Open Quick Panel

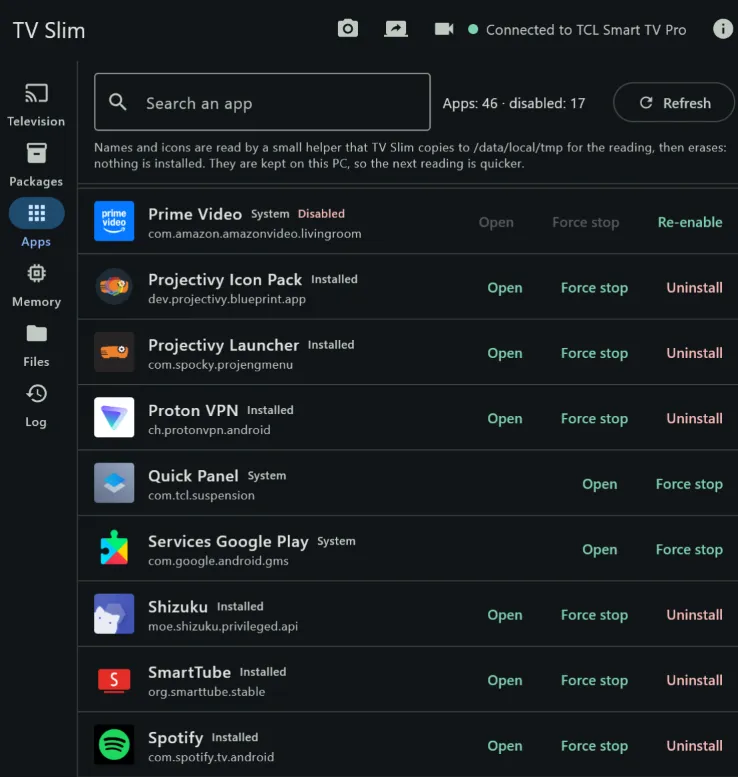coord(600,484)
